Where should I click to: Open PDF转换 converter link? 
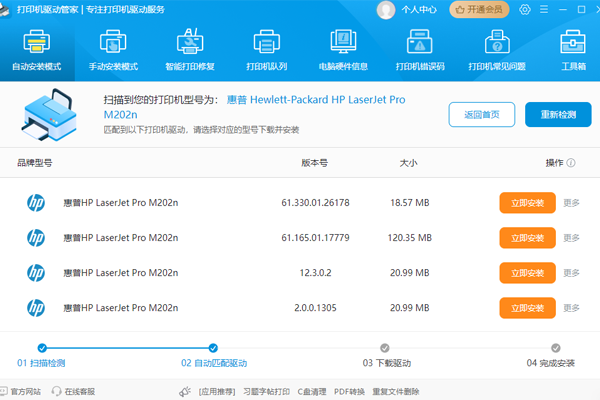pos(349,392)
